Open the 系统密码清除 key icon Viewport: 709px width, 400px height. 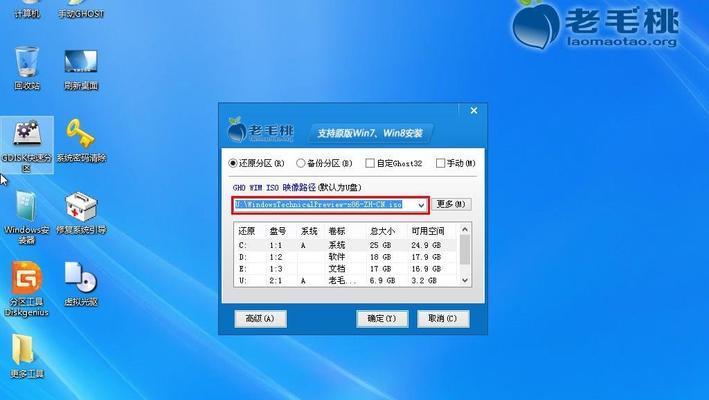81,140
